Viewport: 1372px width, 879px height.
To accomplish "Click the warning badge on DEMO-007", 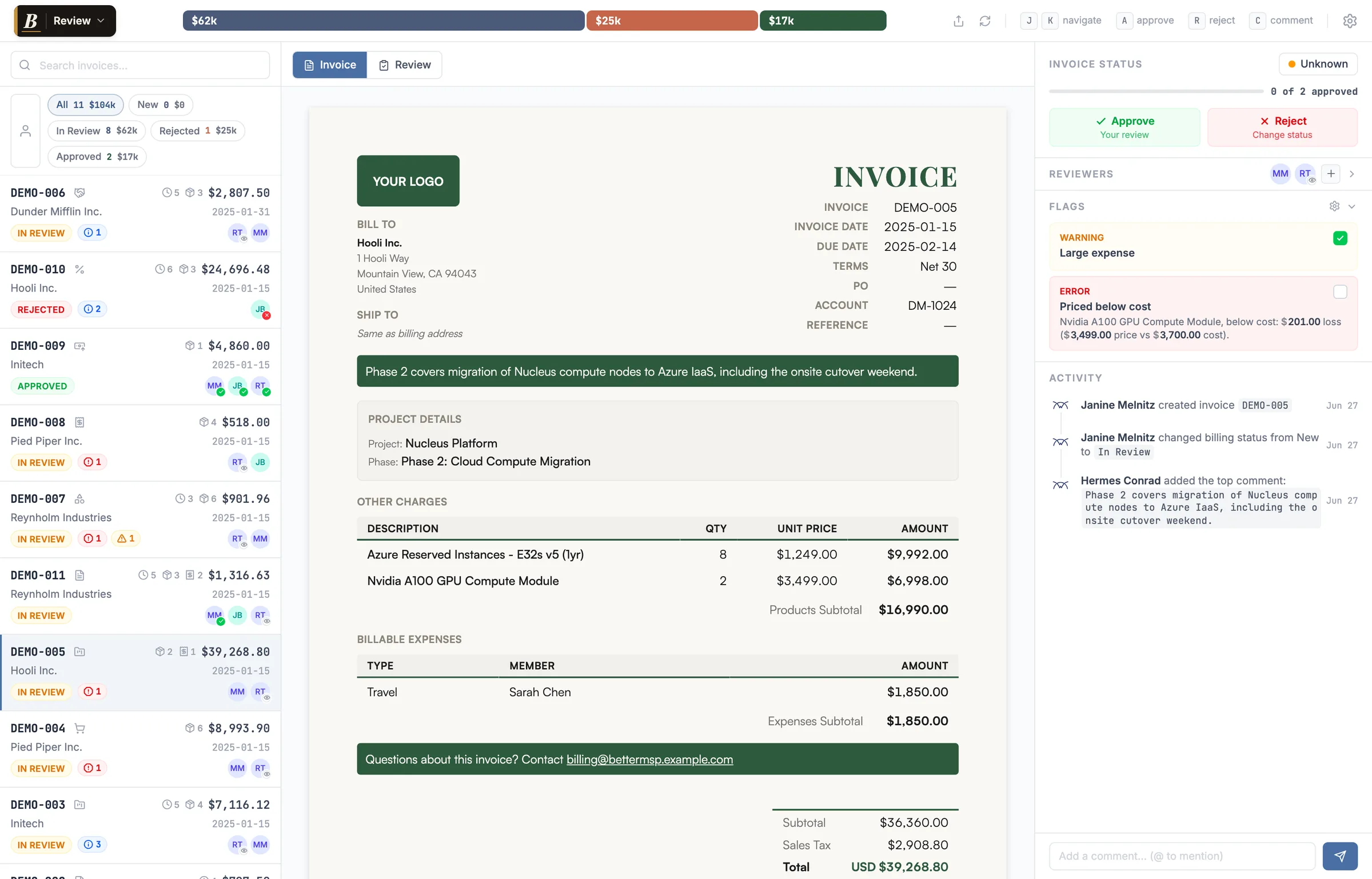I will tap(126, 538).
